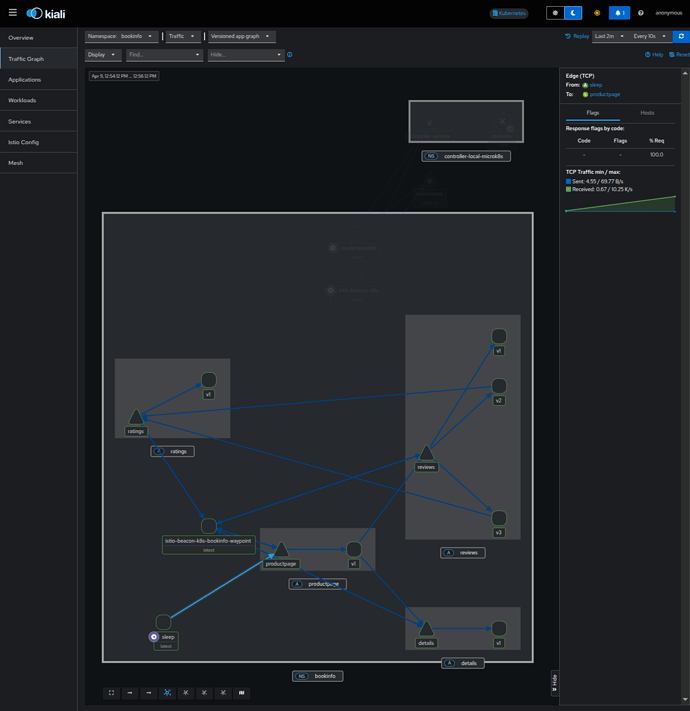690x711 pixels.
Task: Click the Find input field
Action: tap(164, 55)
